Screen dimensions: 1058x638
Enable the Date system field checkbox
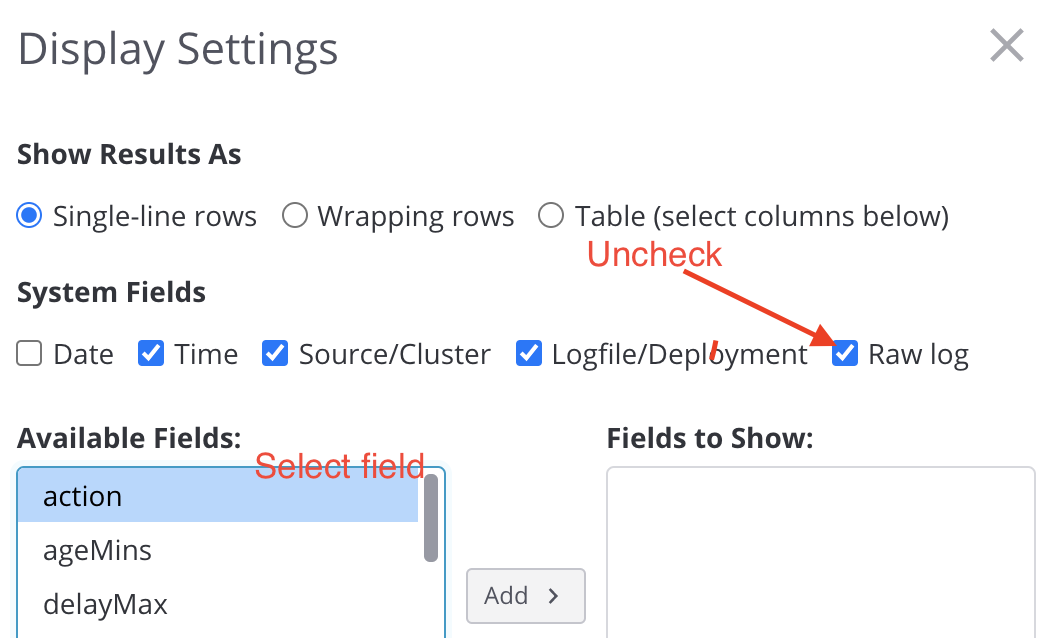click(29, 353)
